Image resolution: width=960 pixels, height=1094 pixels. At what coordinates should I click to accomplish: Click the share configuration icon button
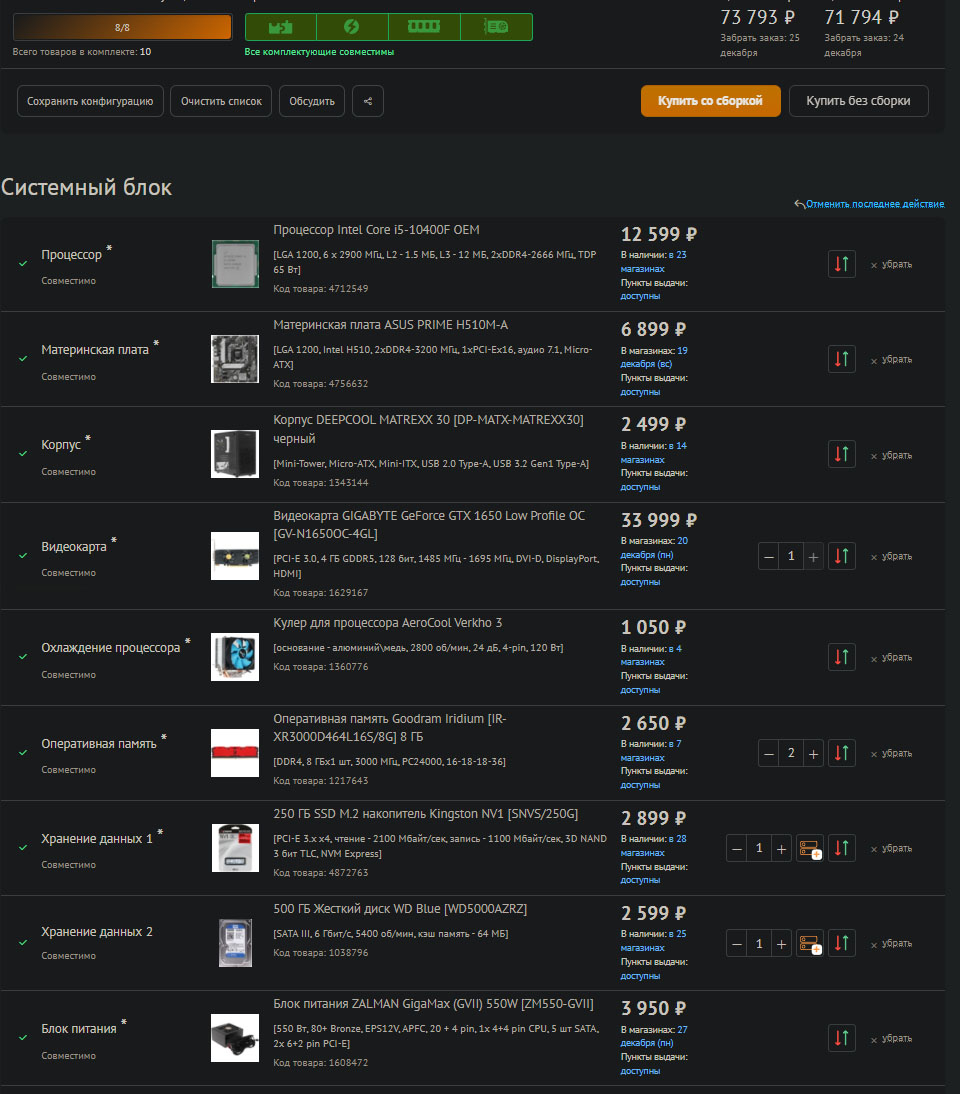click(368, 101)
